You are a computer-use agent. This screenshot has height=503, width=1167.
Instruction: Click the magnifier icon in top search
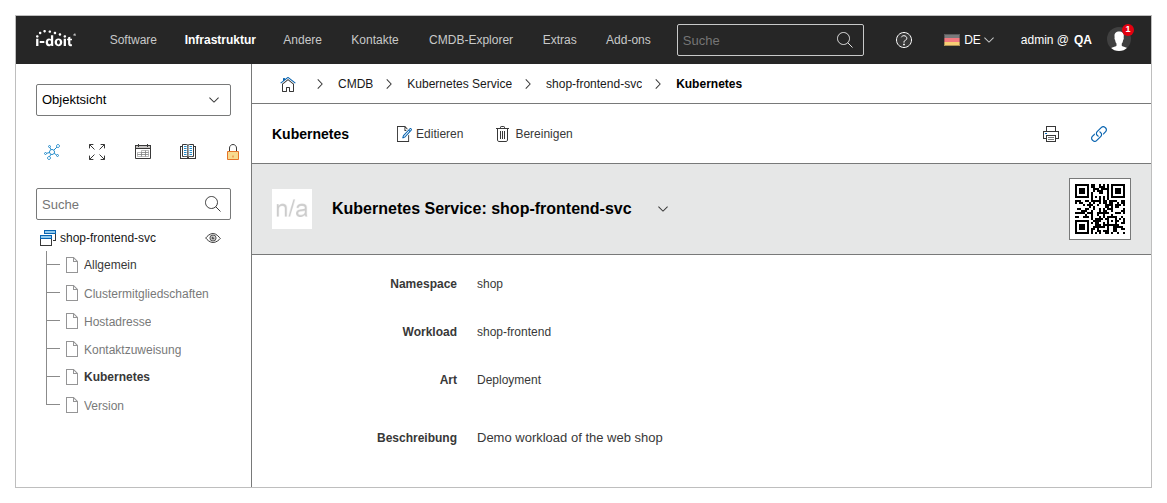click(845, 39)
